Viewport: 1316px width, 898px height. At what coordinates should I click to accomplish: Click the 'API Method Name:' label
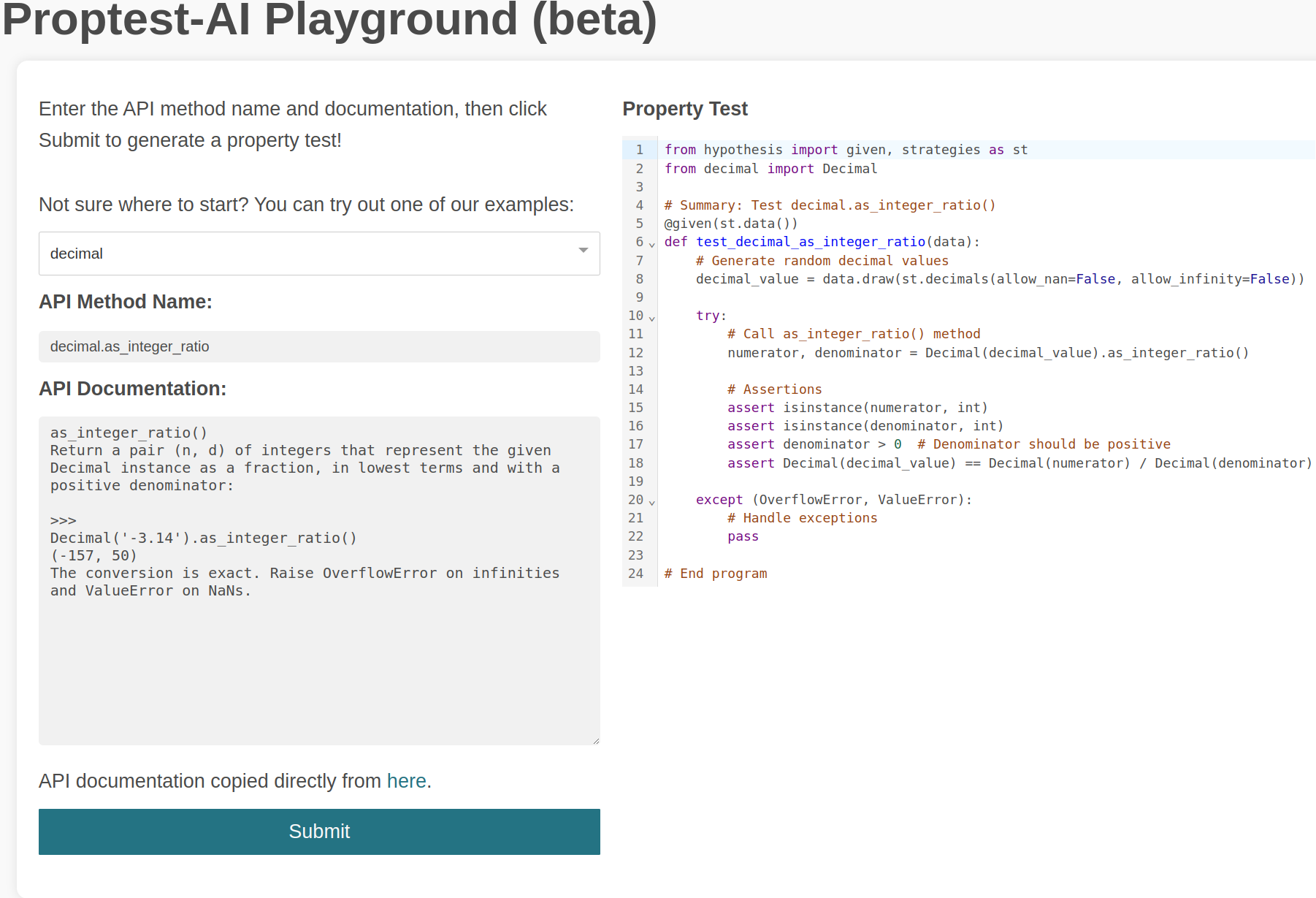[x=126, y=302]
